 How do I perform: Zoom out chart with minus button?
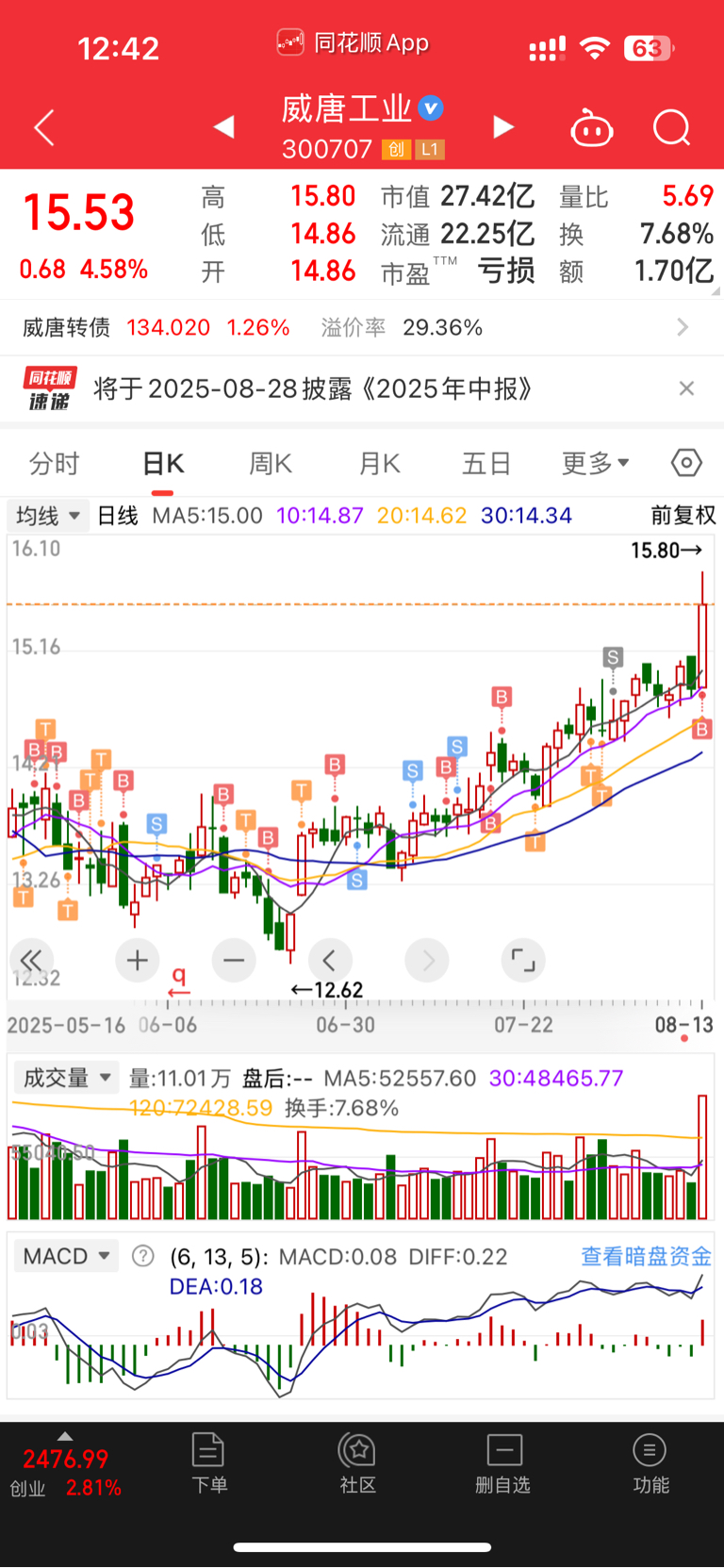[x=234, y=961]
